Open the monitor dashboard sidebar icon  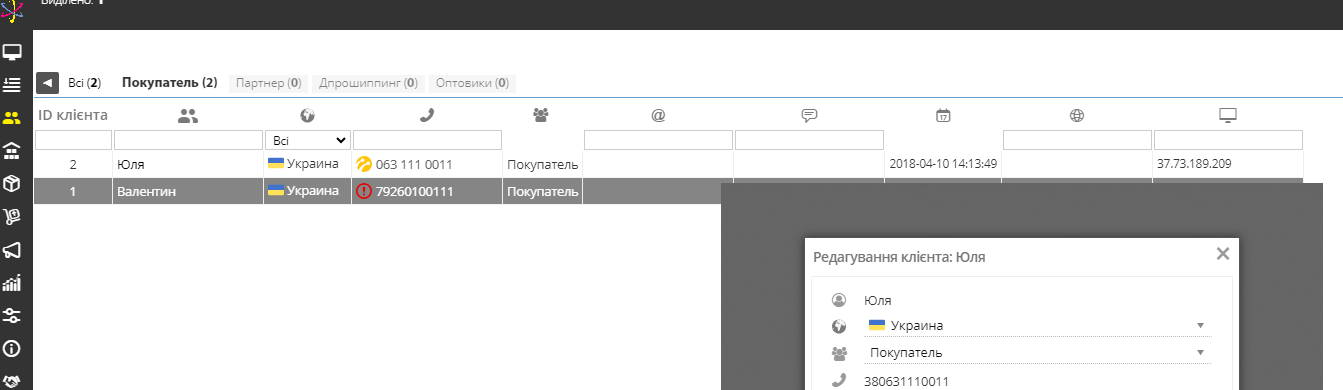12,52
